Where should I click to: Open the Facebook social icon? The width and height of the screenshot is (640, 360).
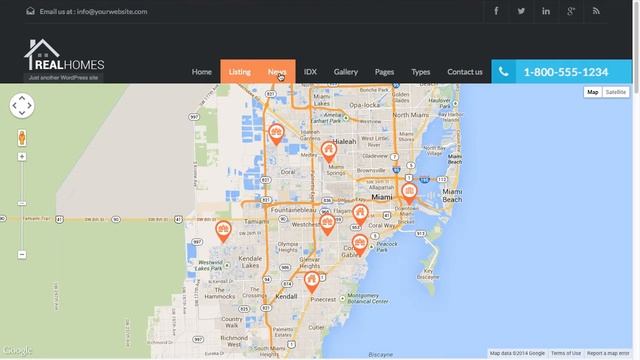pos(496,11)
